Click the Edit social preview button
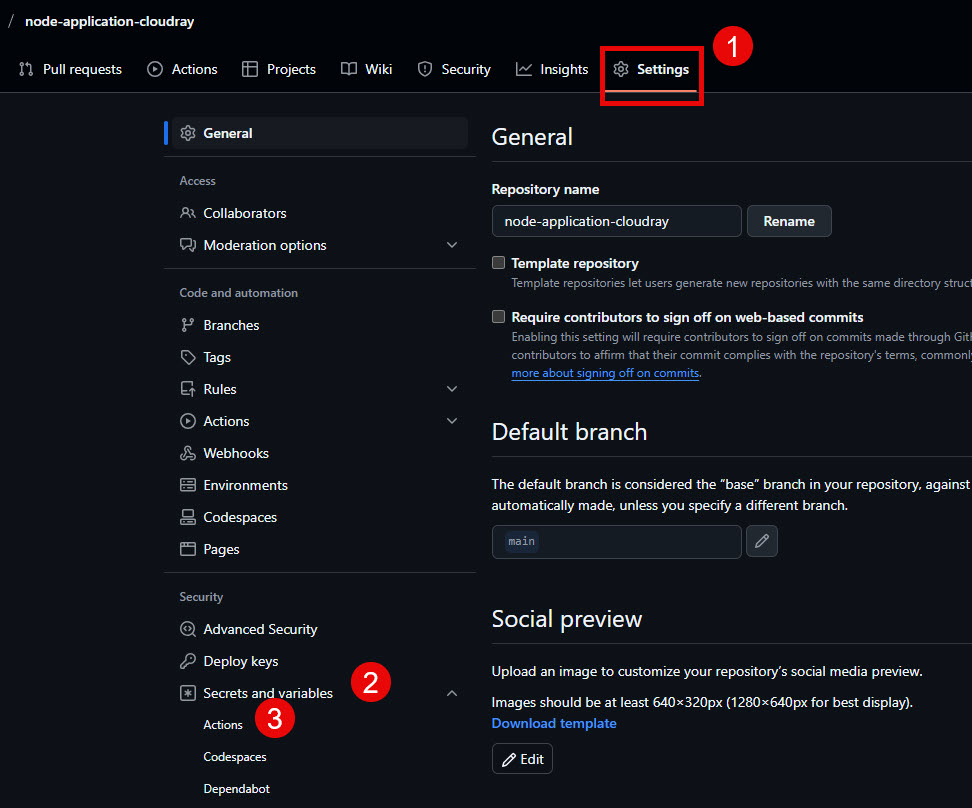 click(x=522, y=759)
